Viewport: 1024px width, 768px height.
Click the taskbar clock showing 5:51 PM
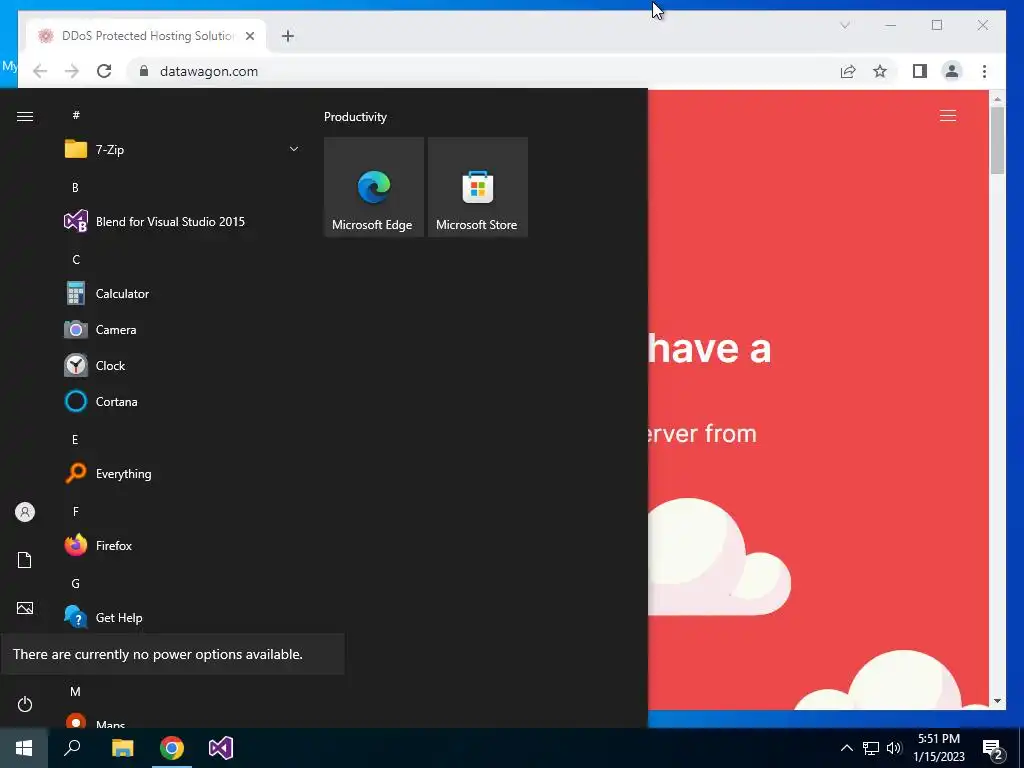938,748
